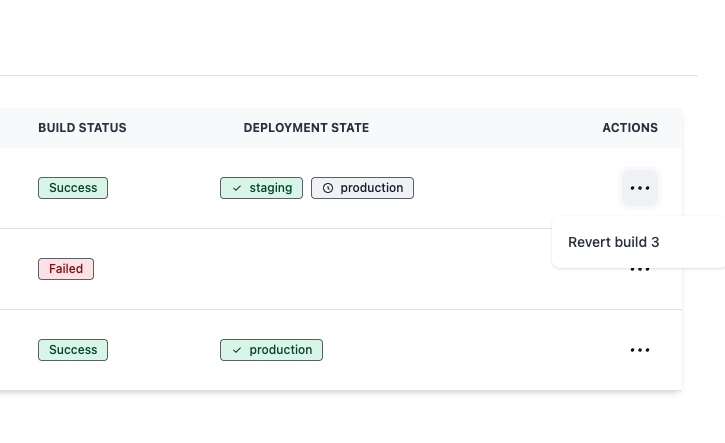This screenshot has height=443, width=725.
Task: Click the BUILD STATUS column header
Action: [x=82, y=128]
